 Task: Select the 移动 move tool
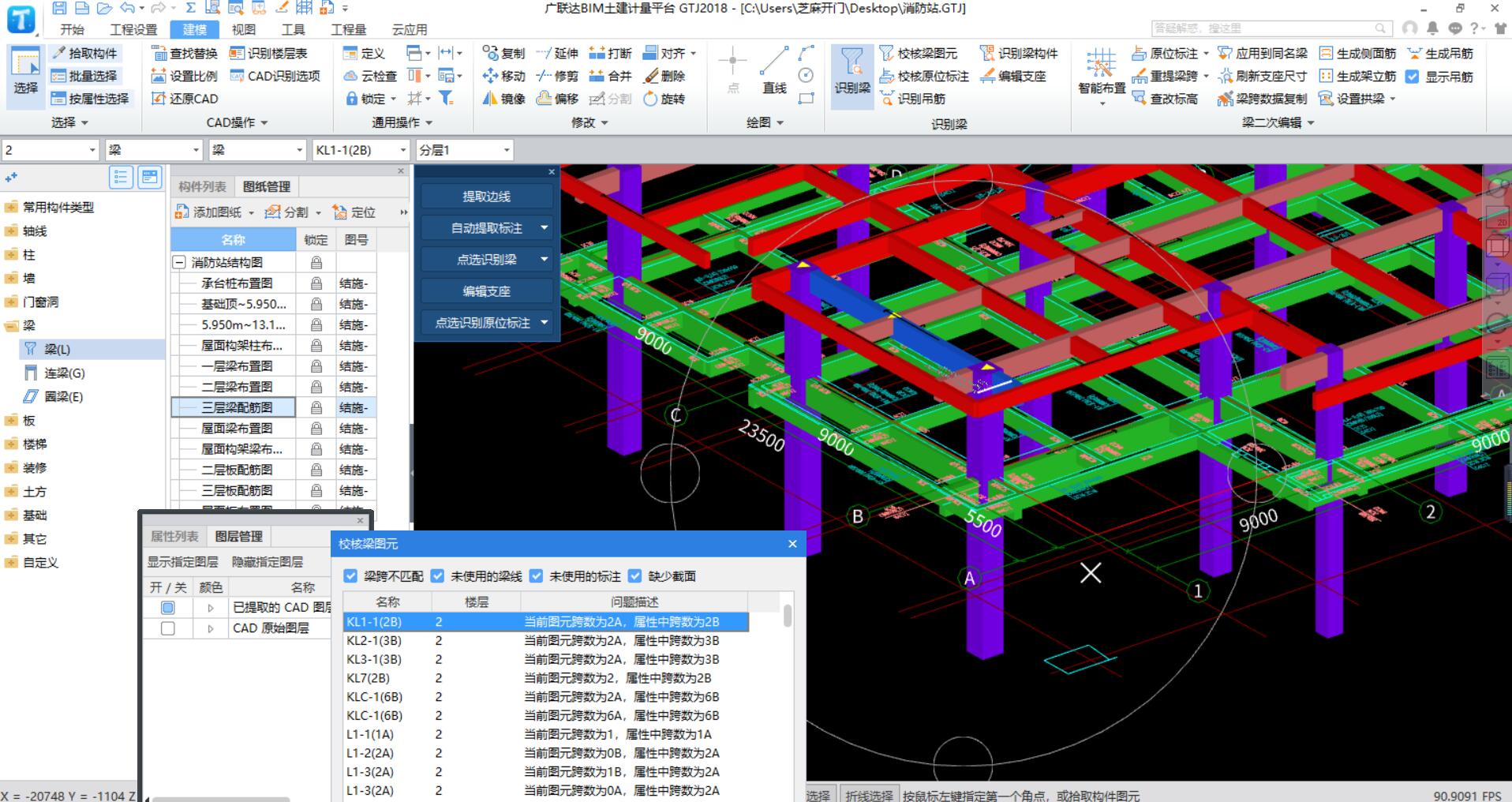(x=503, y=76)
